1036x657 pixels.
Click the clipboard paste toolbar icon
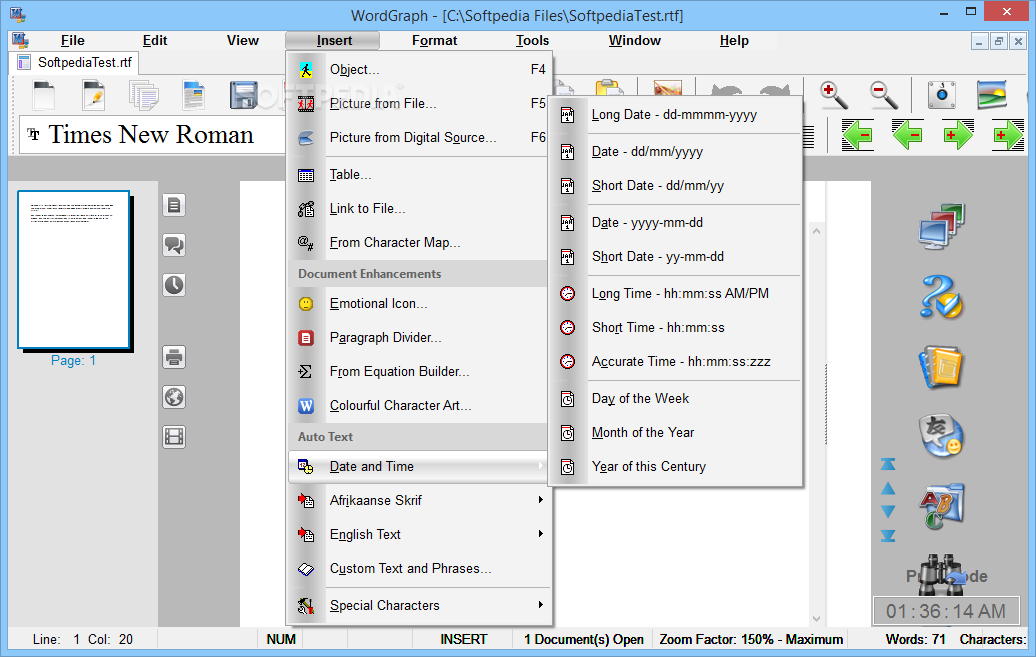coord(609,88)
